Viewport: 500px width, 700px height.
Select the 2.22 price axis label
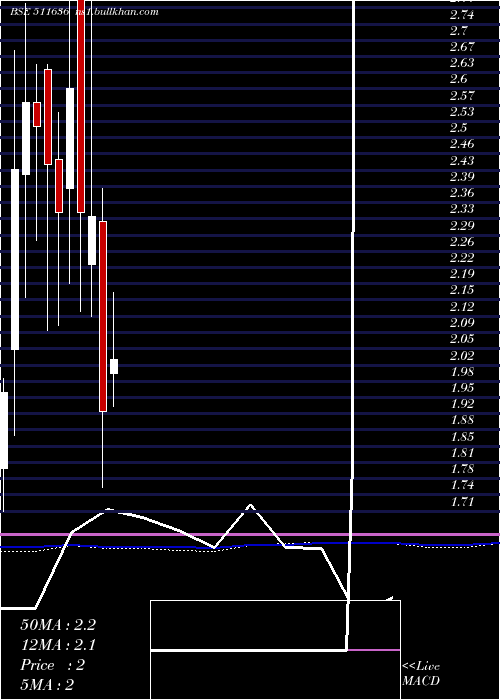click(462, 258)
